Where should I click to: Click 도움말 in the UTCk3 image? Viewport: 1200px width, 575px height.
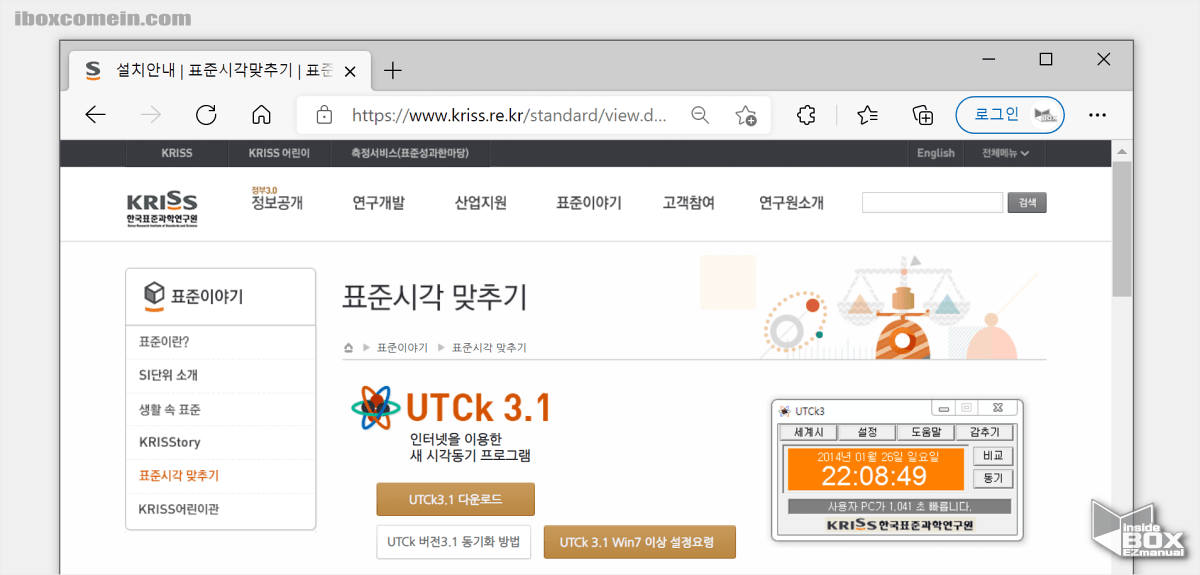(x=926, y=433)
